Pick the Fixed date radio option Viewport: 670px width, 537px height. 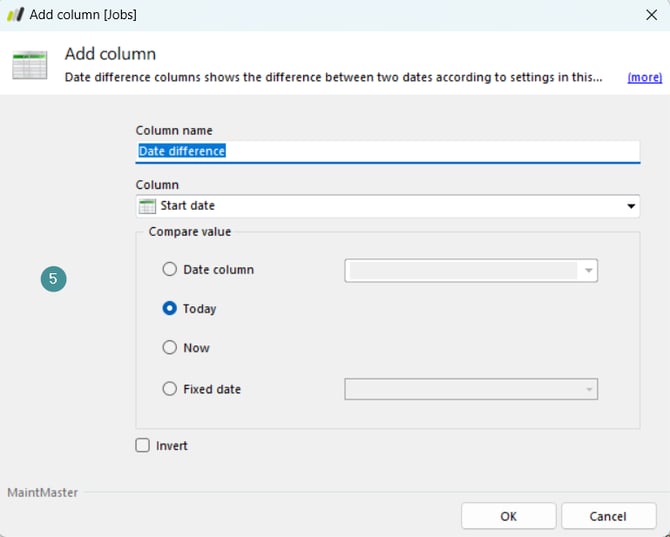pos(170,389)
